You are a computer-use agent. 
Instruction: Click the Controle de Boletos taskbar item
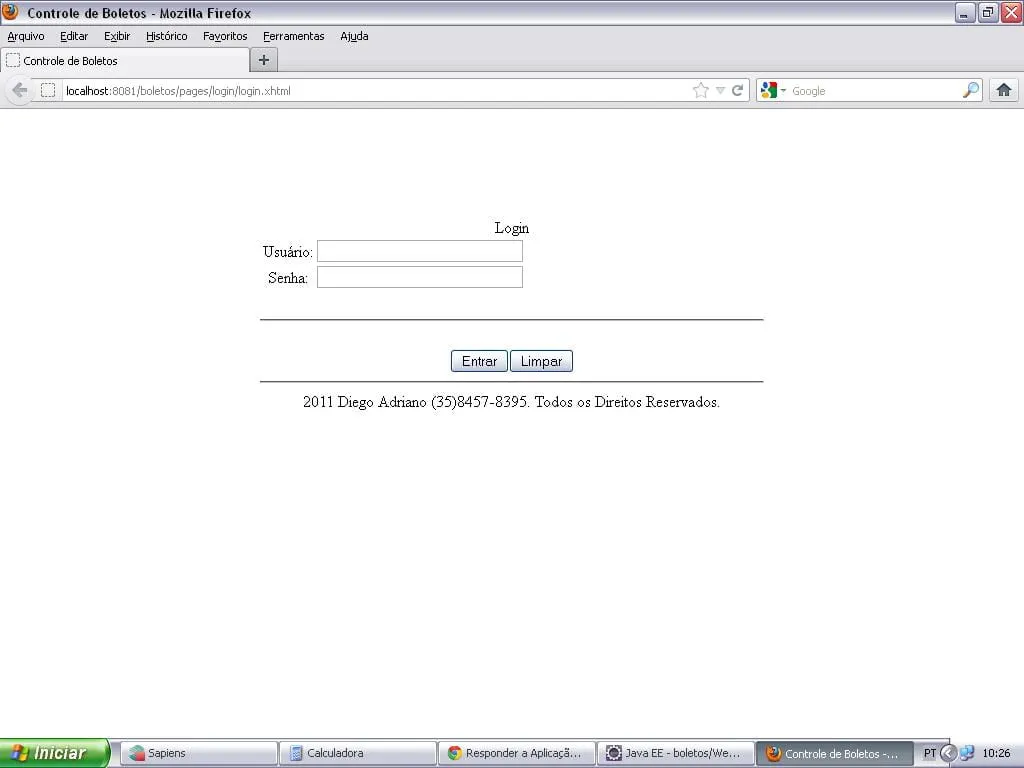(x=834, y=753)
